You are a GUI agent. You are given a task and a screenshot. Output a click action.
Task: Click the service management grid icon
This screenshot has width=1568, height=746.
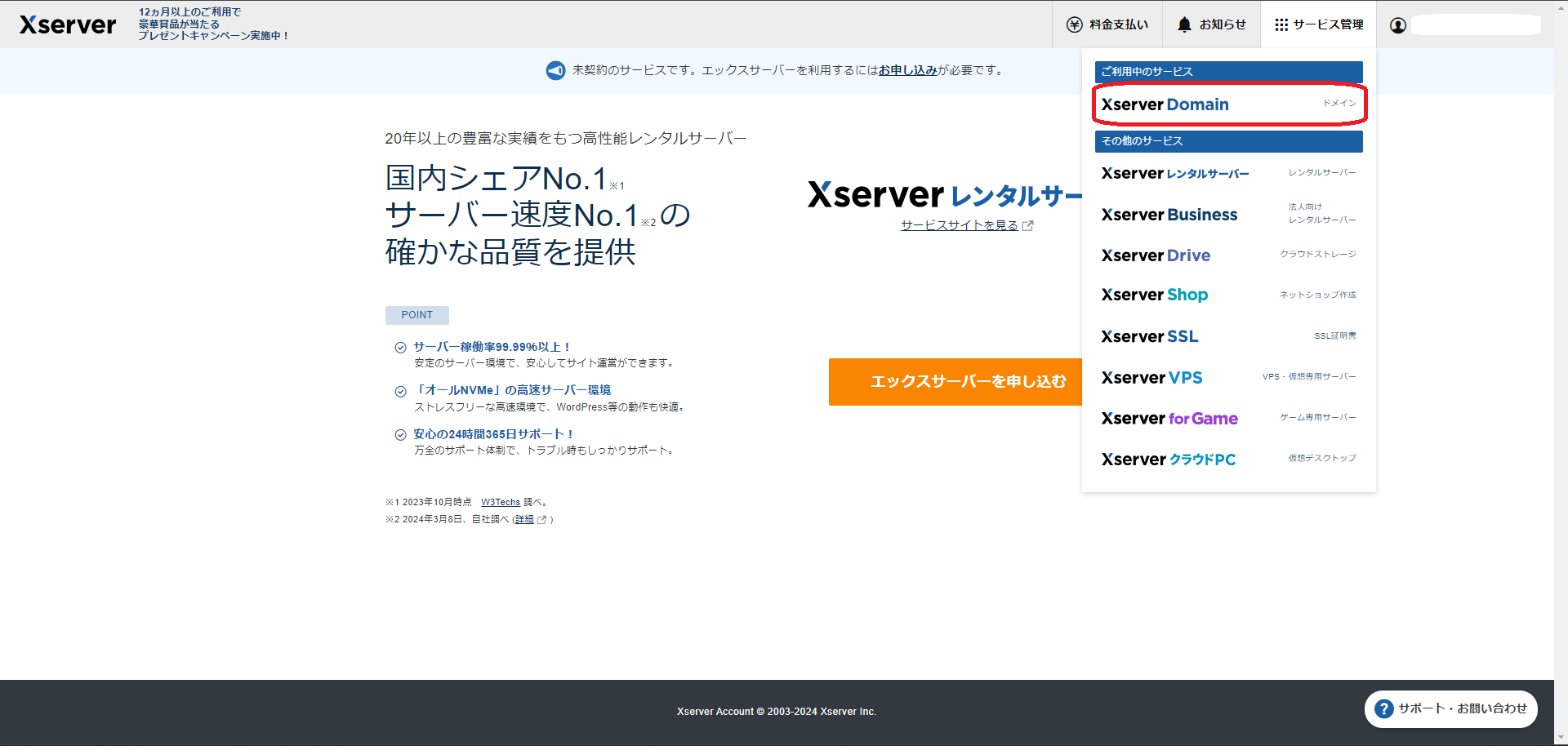pyautogui.click(x=1281, y=25)
